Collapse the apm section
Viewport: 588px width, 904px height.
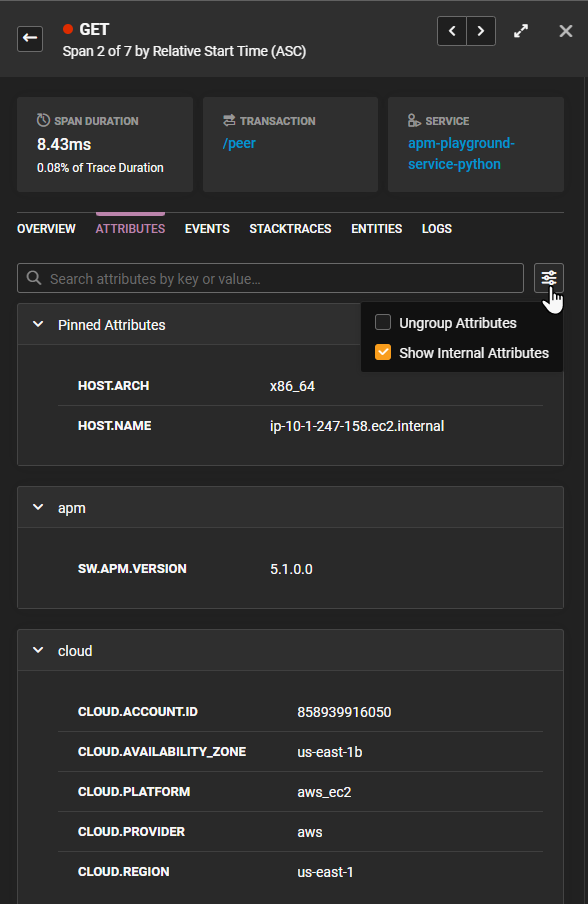point(37,507)
